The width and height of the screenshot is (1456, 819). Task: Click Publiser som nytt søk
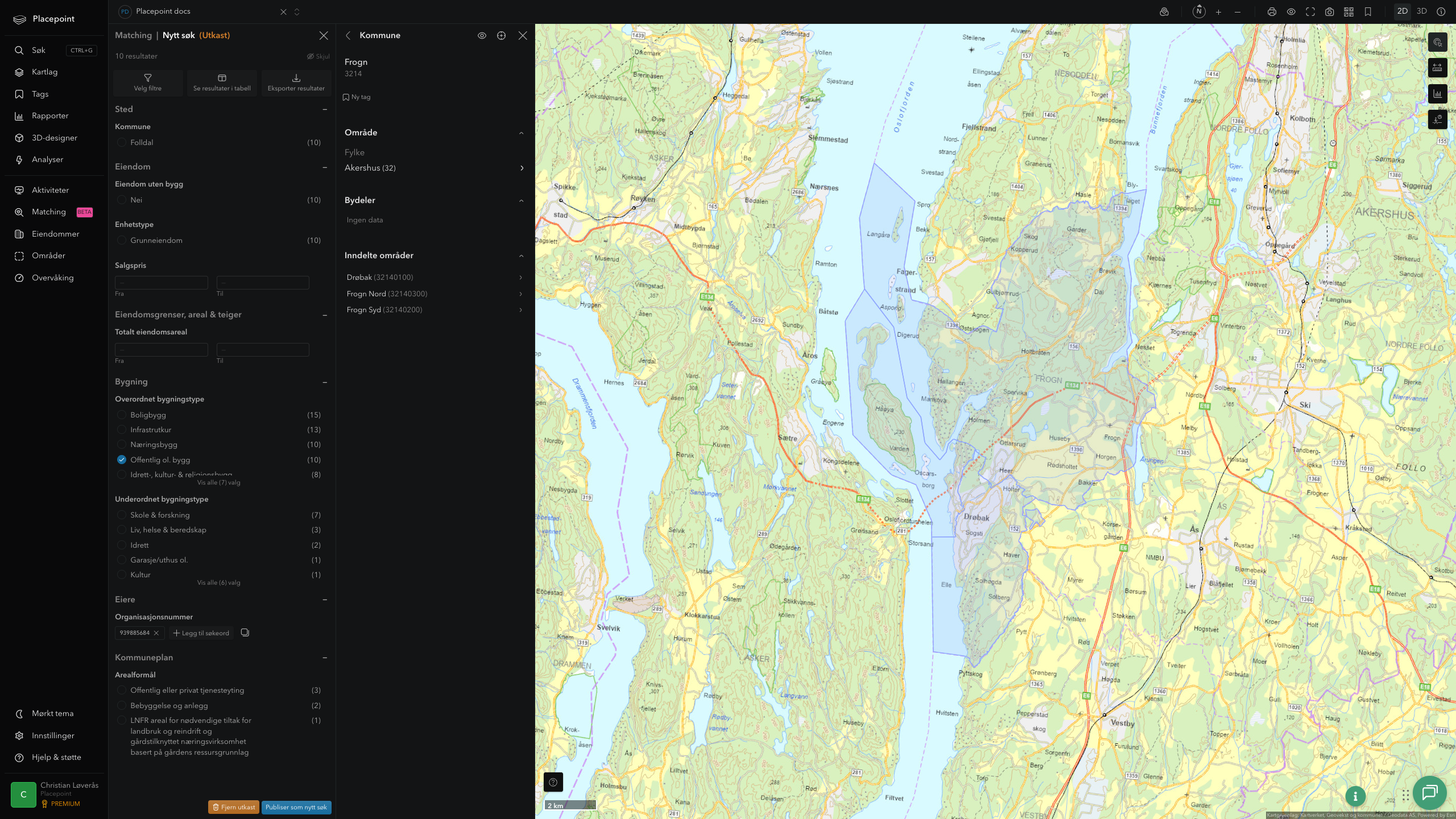pyautogui.click(x=296, y=807)
